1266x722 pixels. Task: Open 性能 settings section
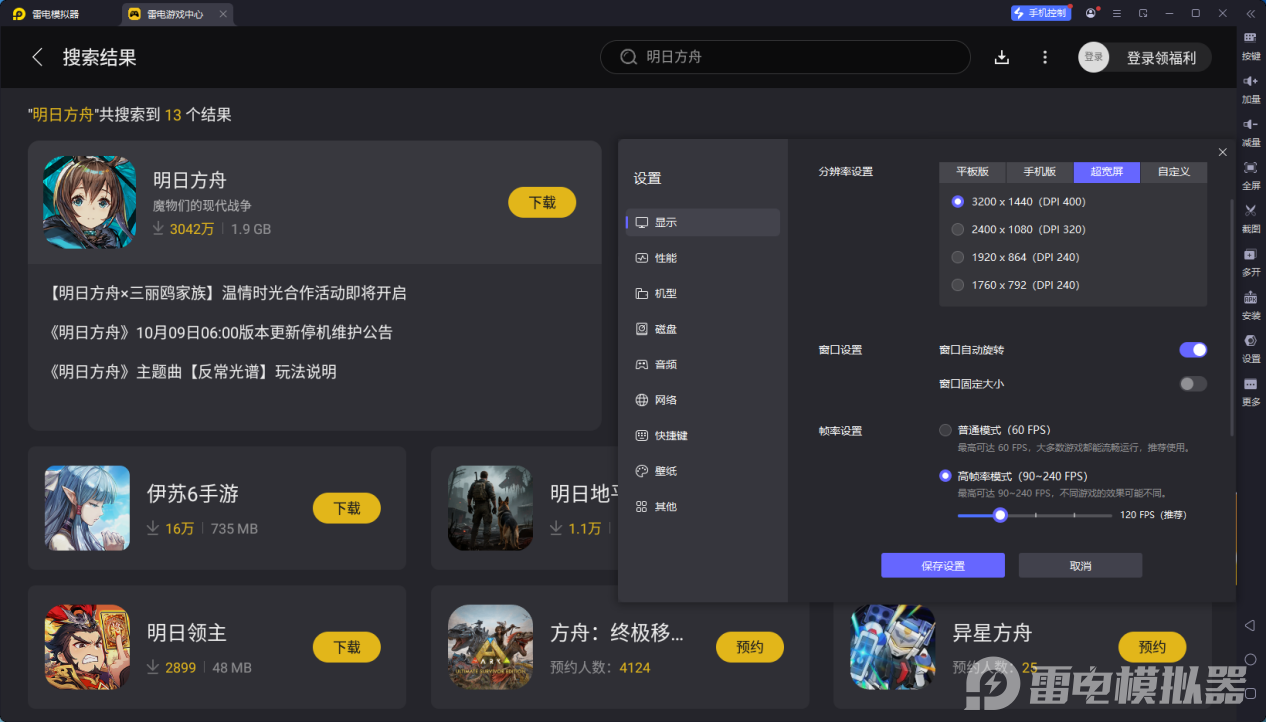tap(703, 258)
